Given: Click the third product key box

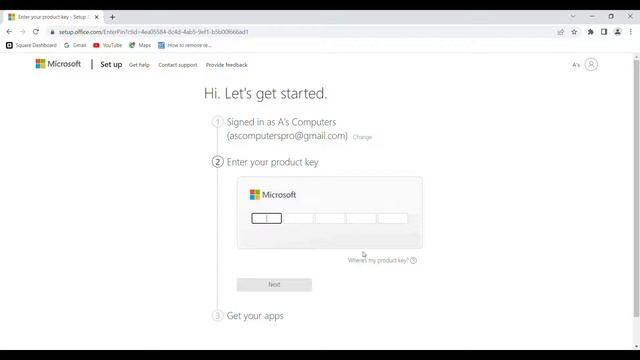Looking at the screenshot, I should (x=330, y=218).
